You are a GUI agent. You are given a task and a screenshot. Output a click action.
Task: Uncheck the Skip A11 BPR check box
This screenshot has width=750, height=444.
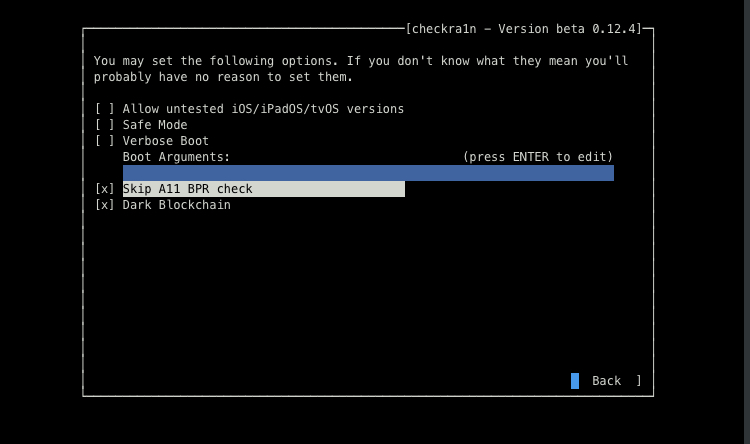click(104, 189)
